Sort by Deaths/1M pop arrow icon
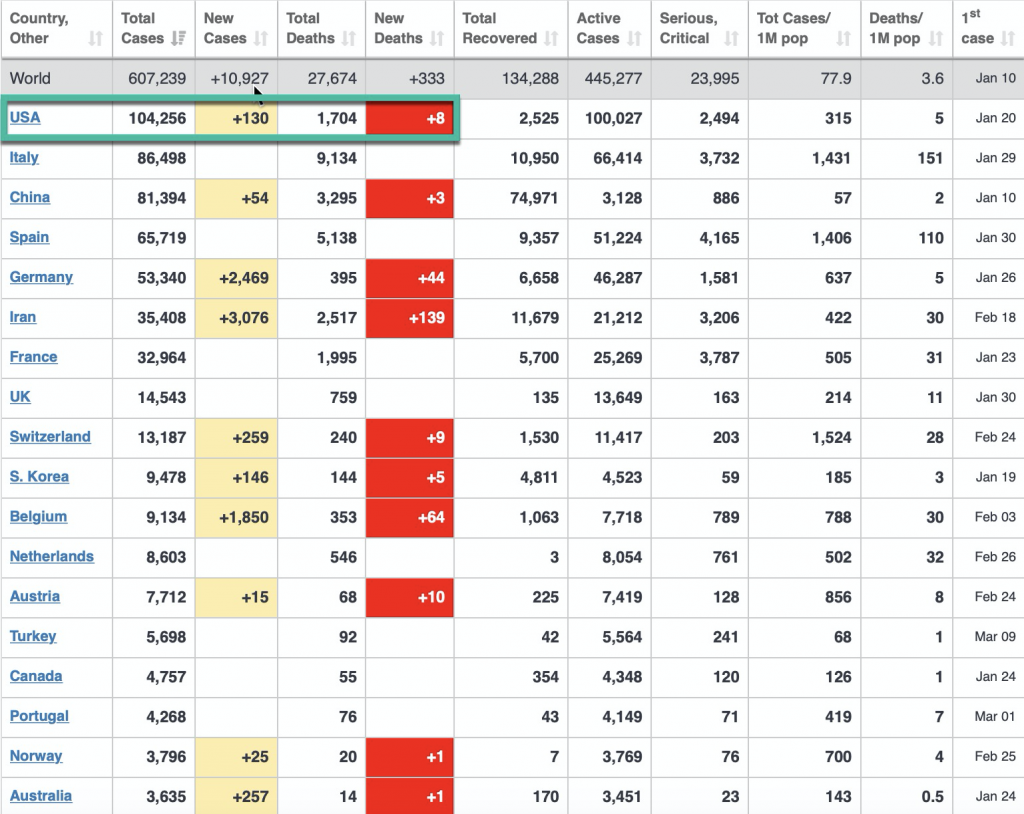 coord(935,39)
